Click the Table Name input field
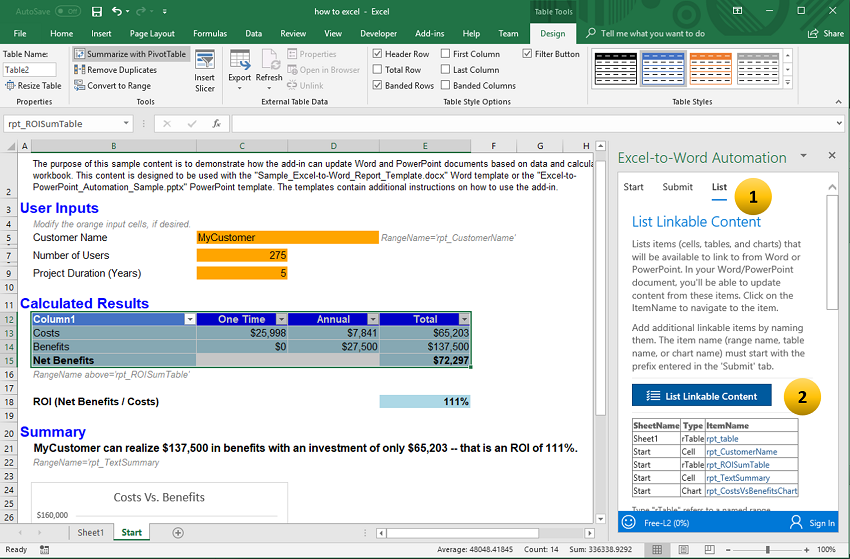The width and height of the screenshot is (850, 559). [x=30, y=70]
